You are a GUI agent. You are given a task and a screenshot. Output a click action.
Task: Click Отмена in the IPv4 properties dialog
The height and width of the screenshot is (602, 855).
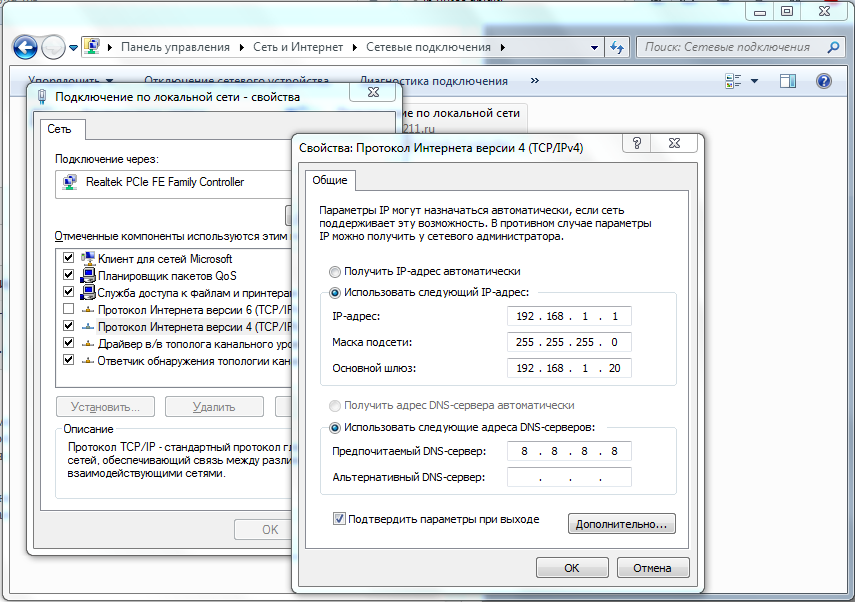(653, 568)
